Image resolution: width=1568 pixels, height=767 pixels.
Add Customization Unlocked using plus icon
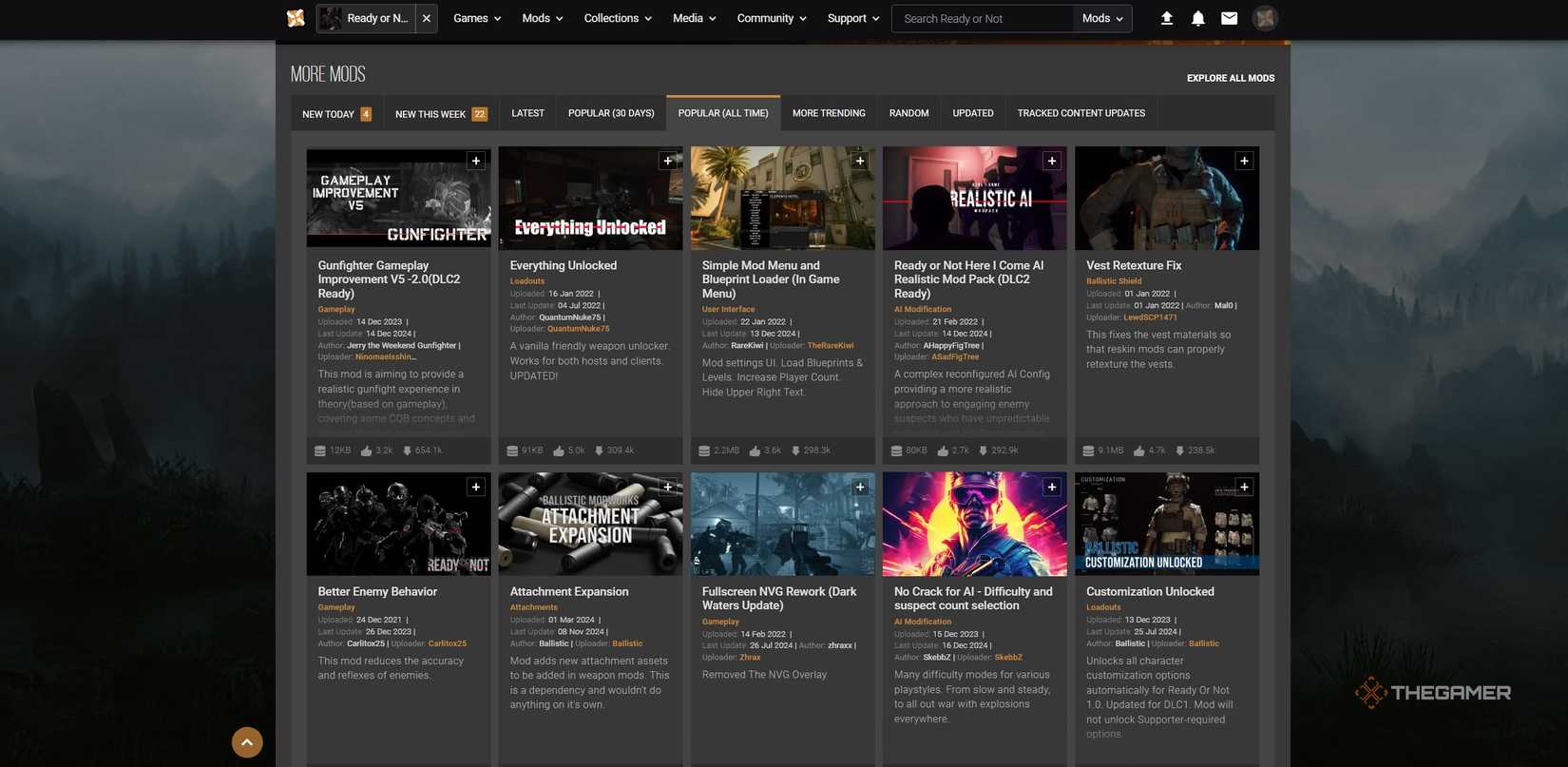pos(1244,487)
